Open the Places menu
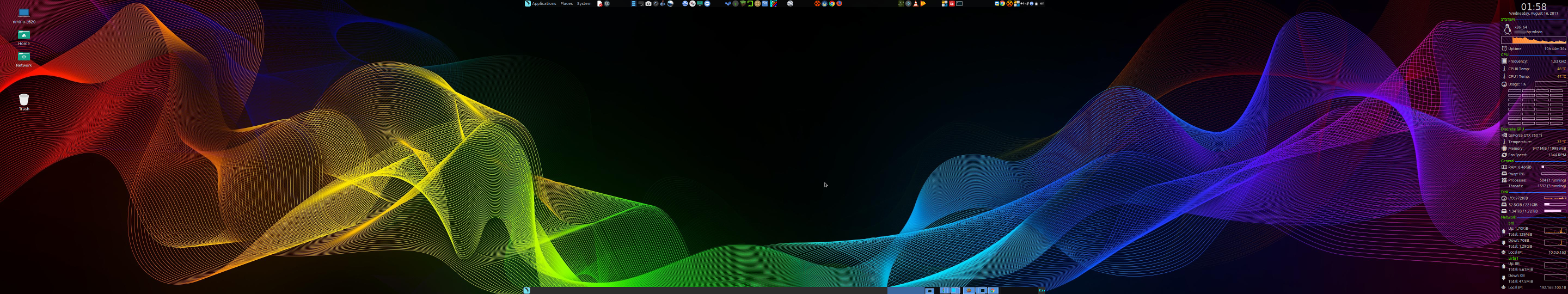The width and height of the screenshot is (1568, 294). pos(567,4)
